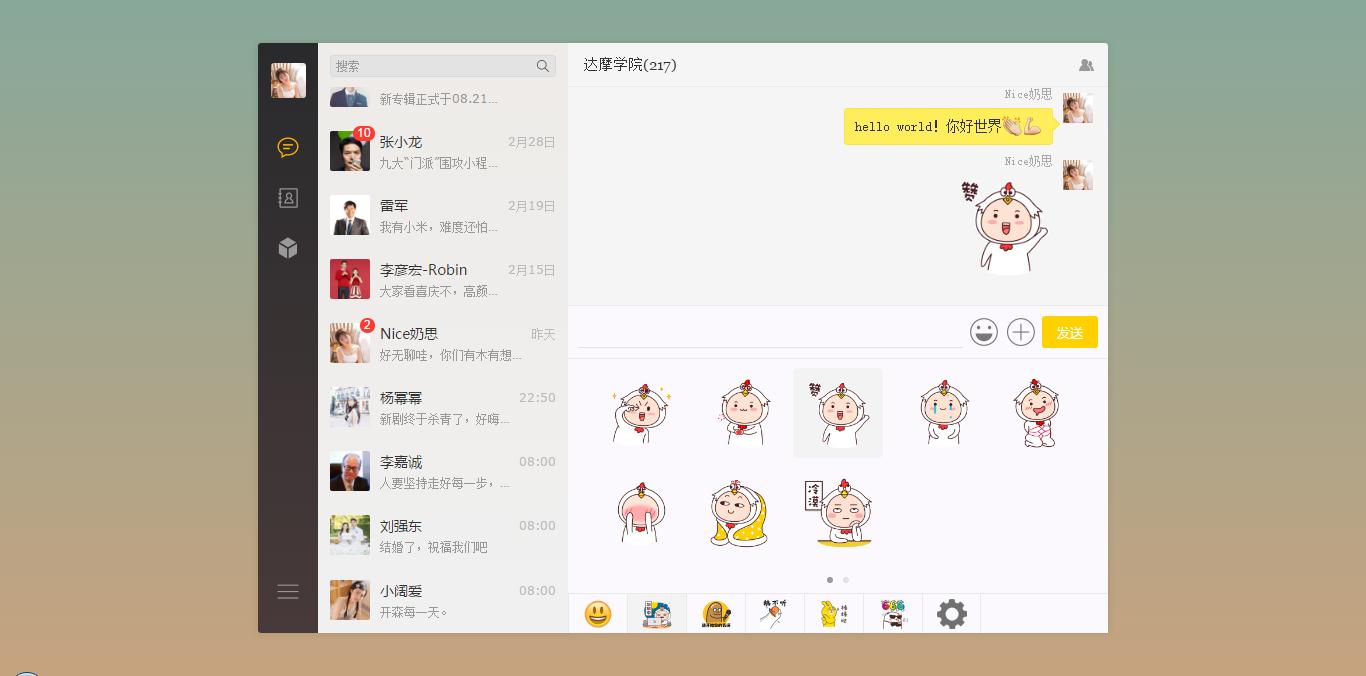Open the contacts section in the sidebar
This screenshot has width=1366, height=676.
[x=288, y=198]
